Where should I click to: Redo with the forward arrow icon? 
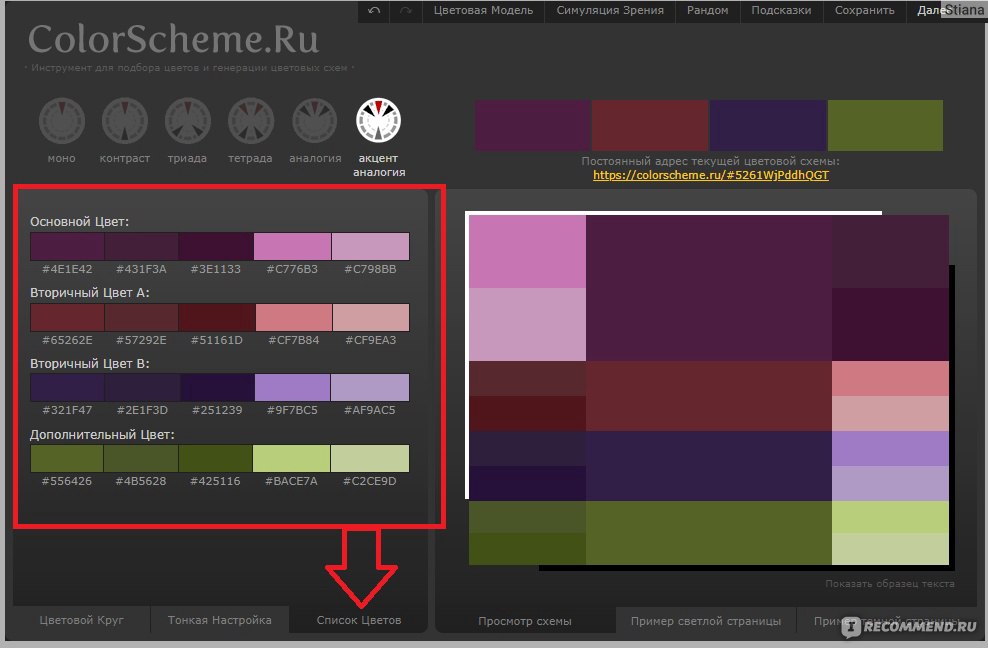tap(406, 11)
